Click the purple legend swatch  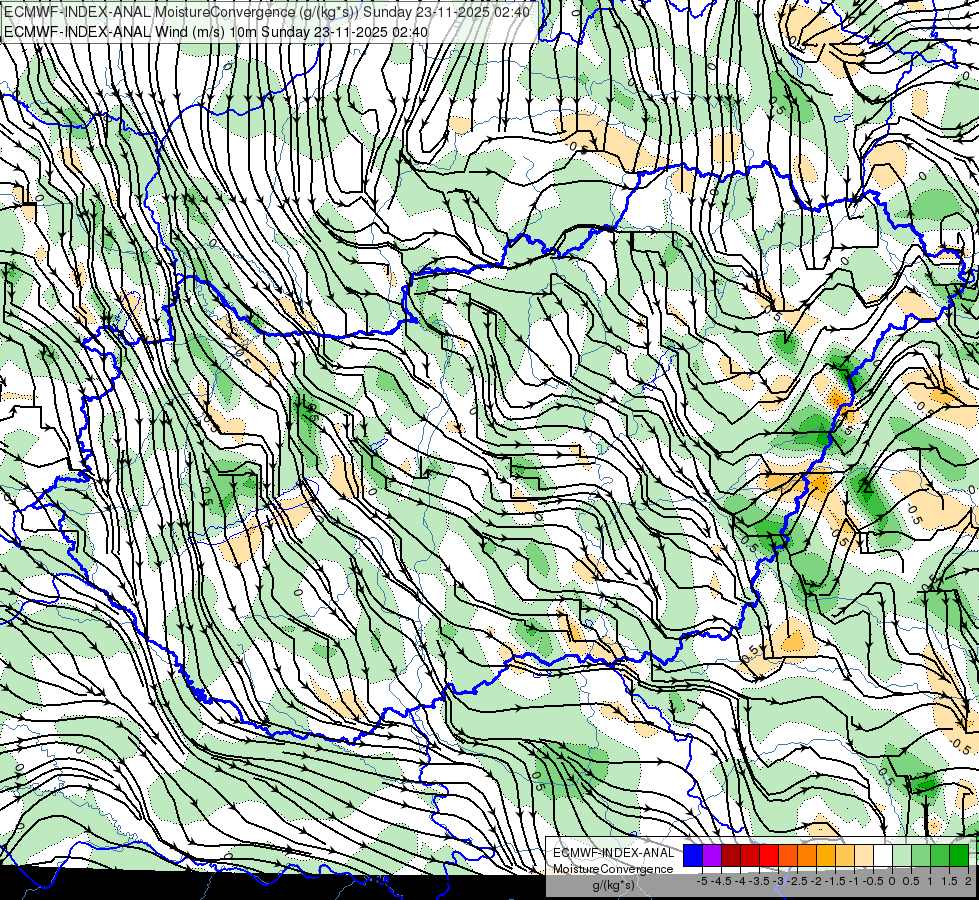[x=712, y=856]
